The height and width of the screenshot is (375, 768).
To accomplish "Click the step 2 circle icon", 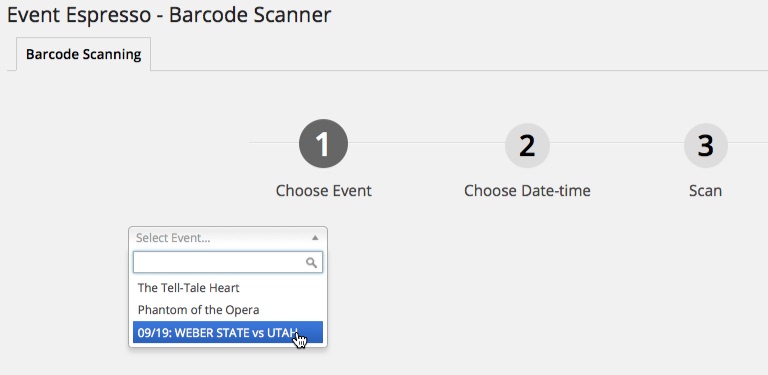I will coord(527,145).
